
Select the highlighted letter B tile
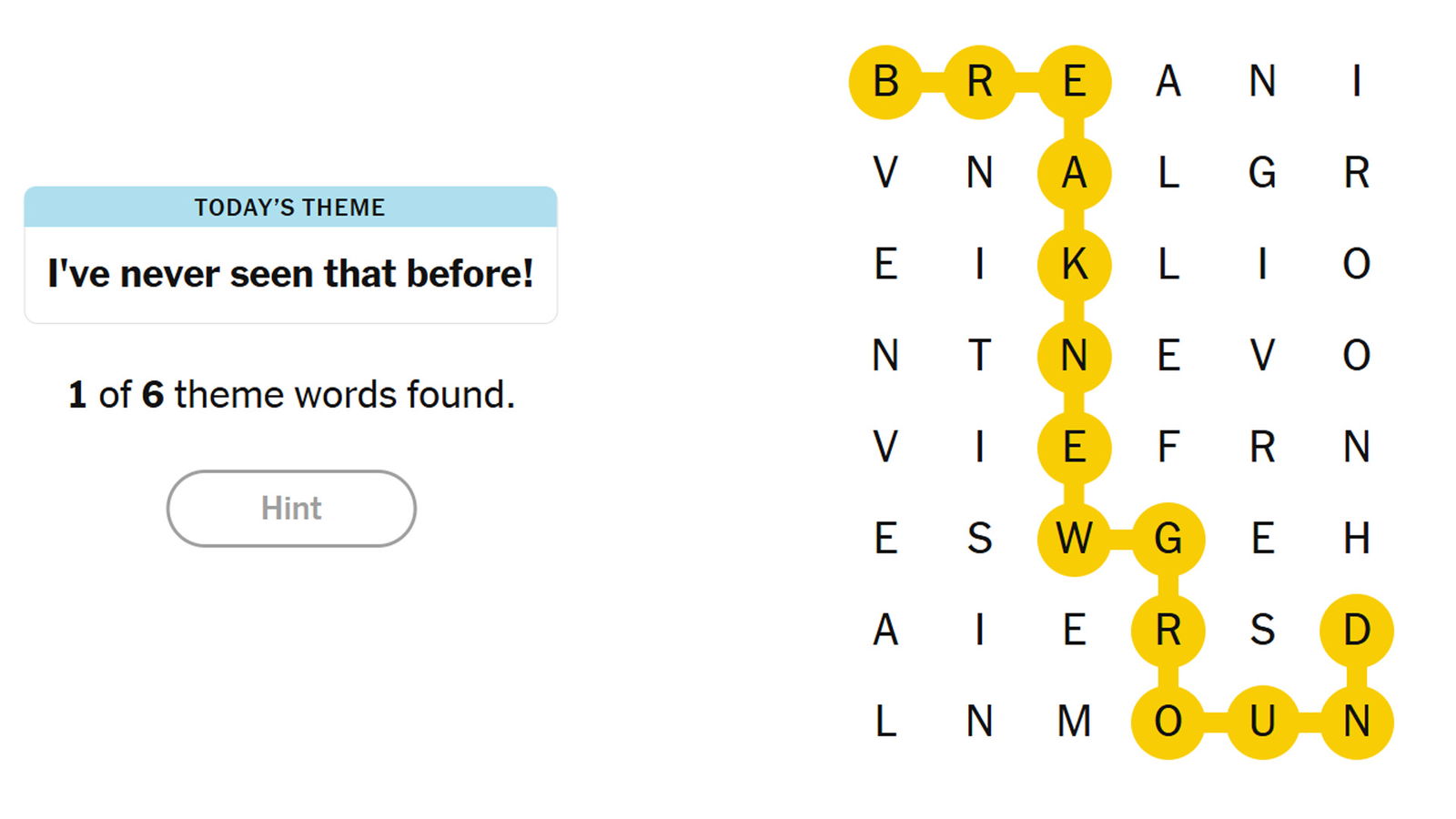click(x=885, y=82)
